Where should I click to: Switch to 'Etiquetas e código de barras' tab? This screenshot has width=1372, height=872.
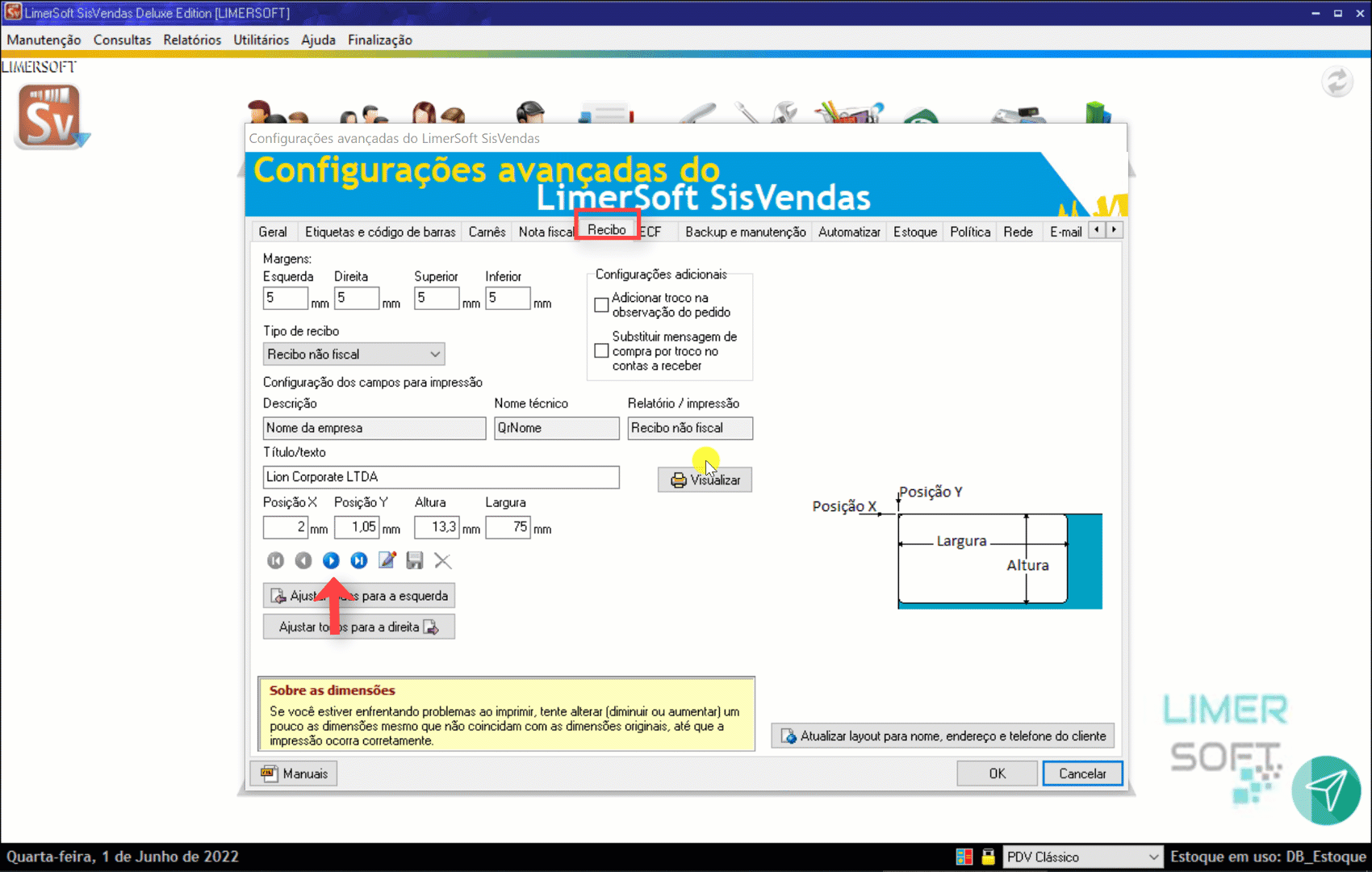point(380,232)
